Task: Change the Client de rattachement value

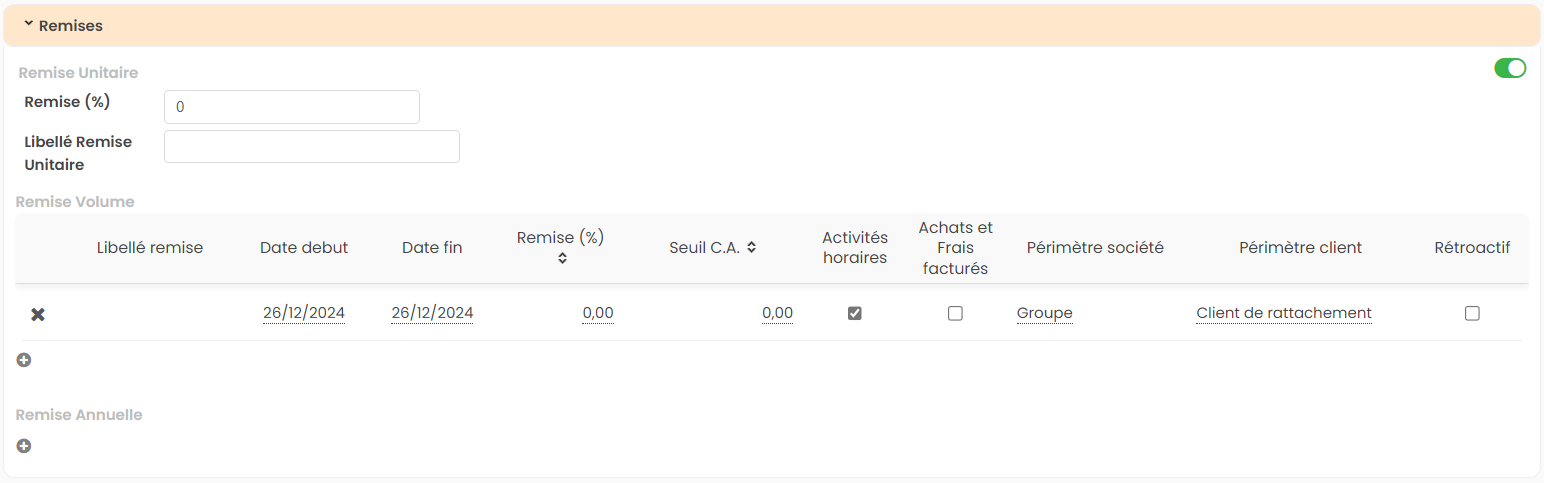Action: 1283,313
